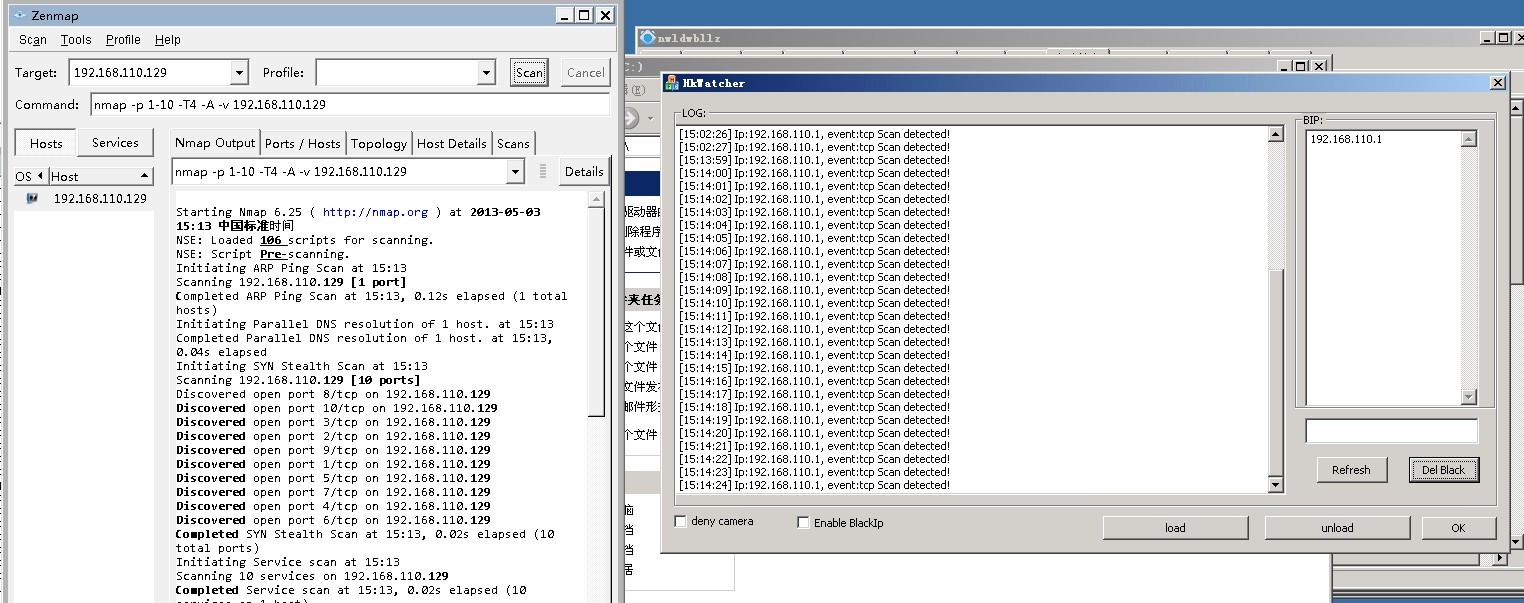Click the Zenmap title bar eye icon

(18, 15)
